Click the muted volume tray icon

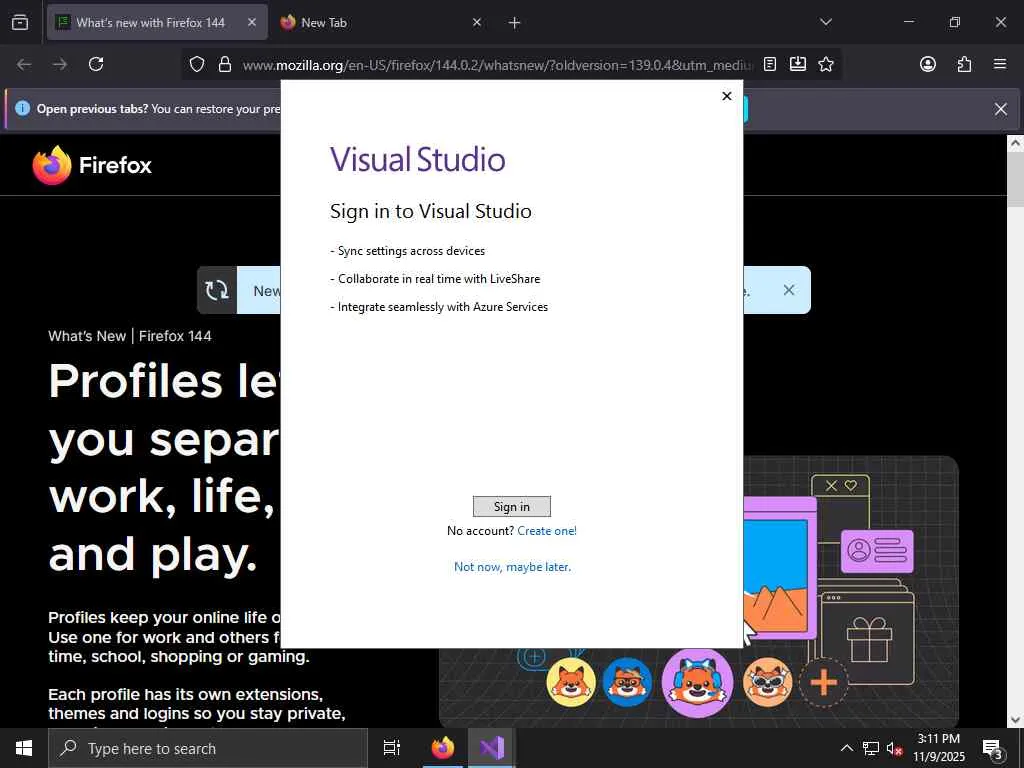pos(894,748)
